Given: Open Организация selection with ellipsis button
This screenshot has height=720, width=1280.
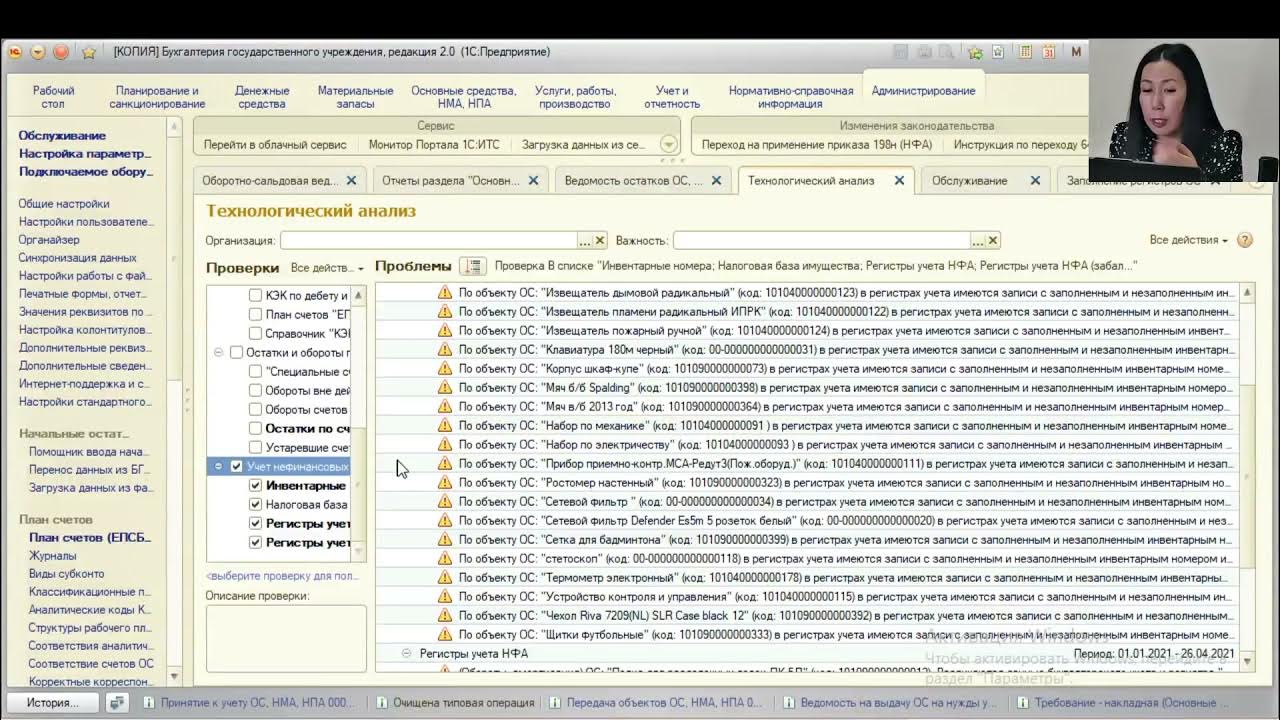Looking at the screenshot, I should click(585, 240).
